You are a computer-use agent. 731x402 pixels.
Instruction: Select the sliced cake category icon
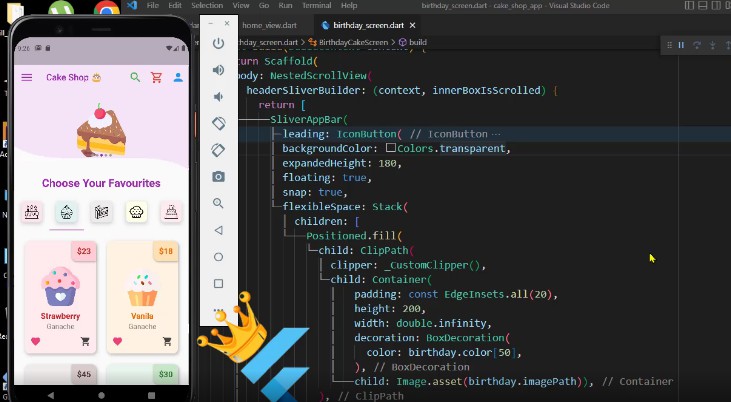tap(101, 212)
